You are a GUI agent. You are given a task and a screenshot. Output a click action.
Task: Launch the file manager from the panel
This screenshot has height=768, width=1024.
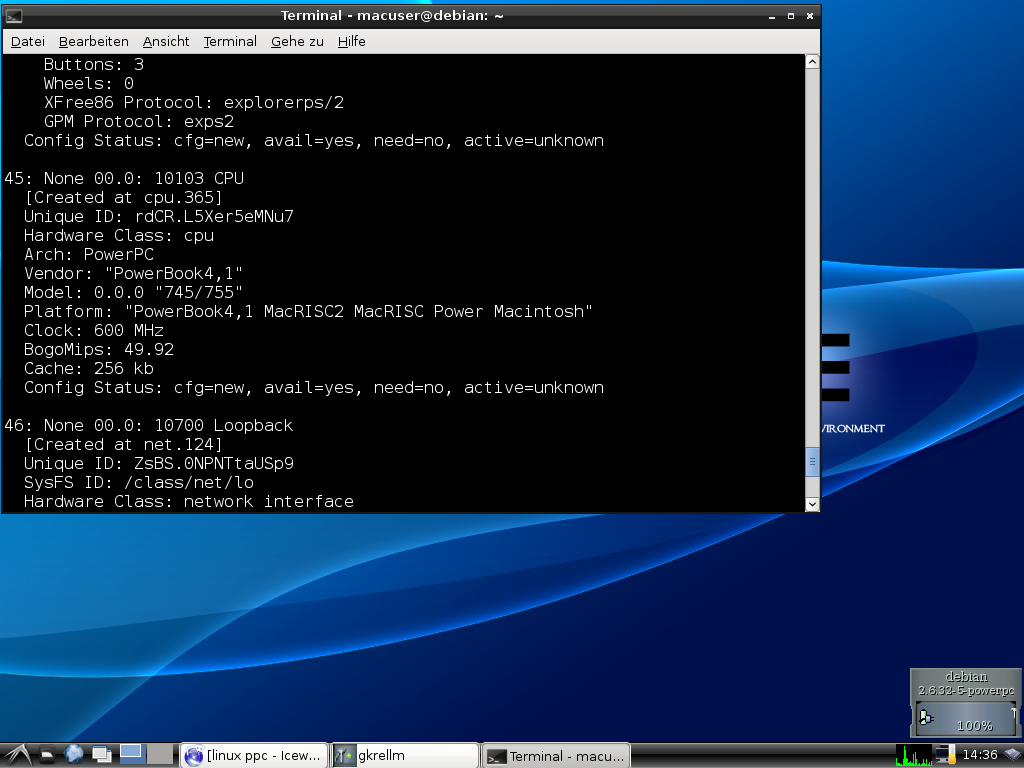tap(47, 755)
